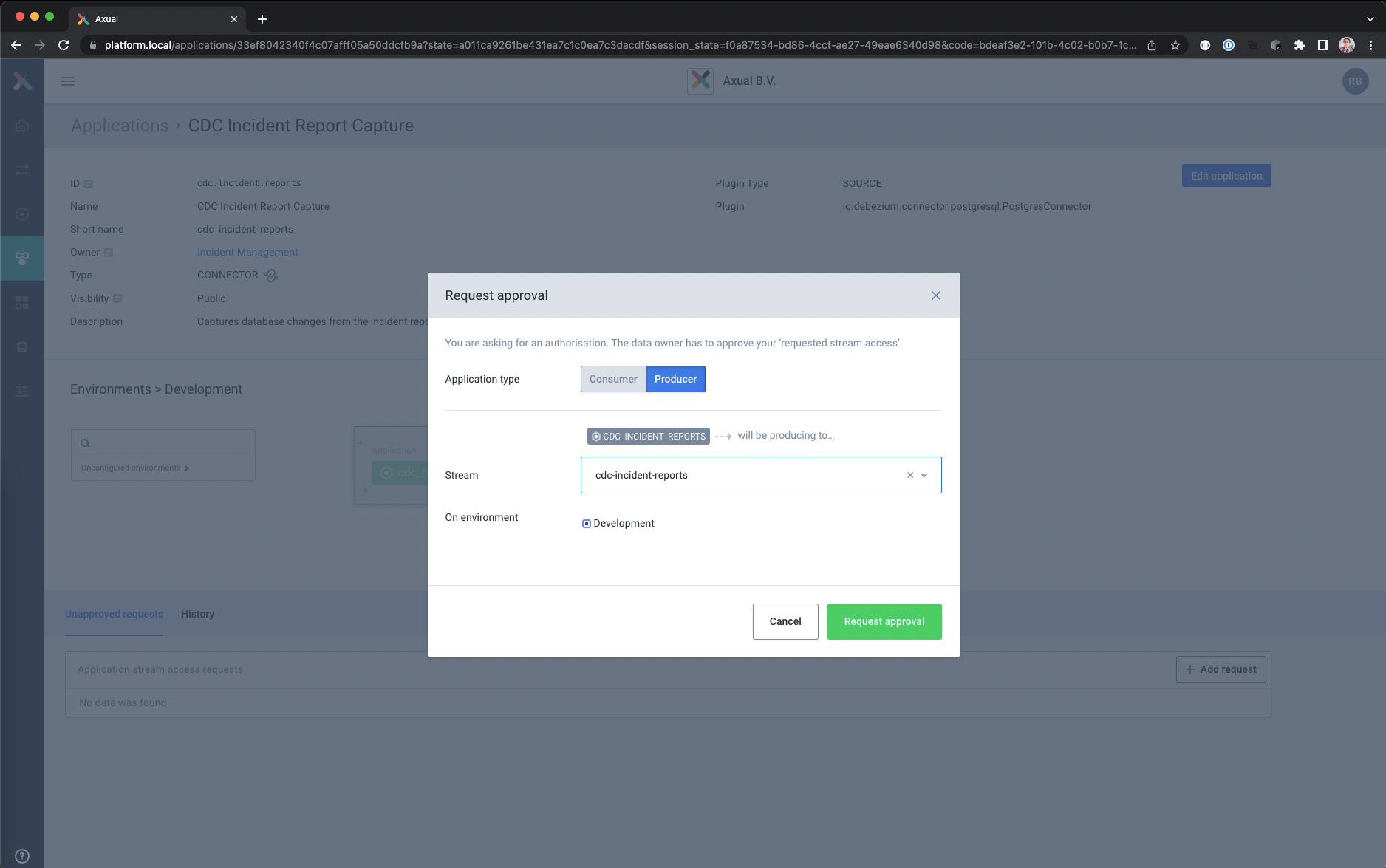The image size is (1386, 868).
Task: Click the info icon next to ID
Action: [x=89, y=184]
